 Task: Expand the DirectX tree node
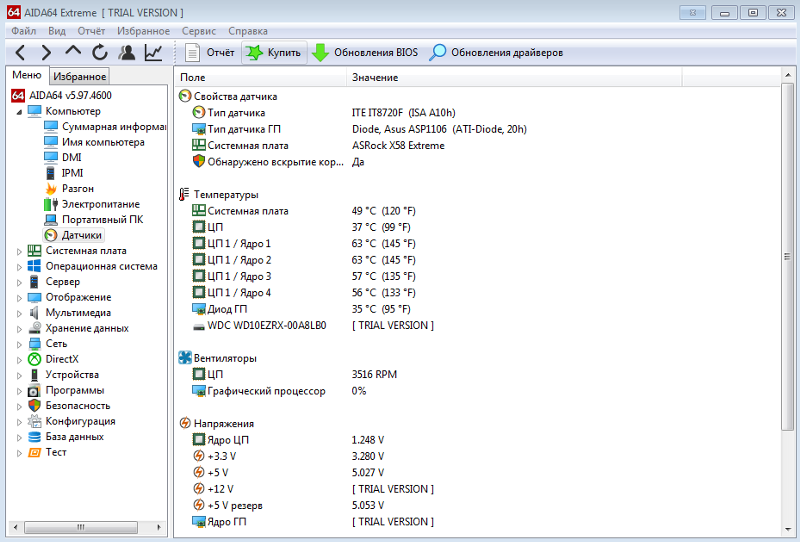tap(19, 360)
